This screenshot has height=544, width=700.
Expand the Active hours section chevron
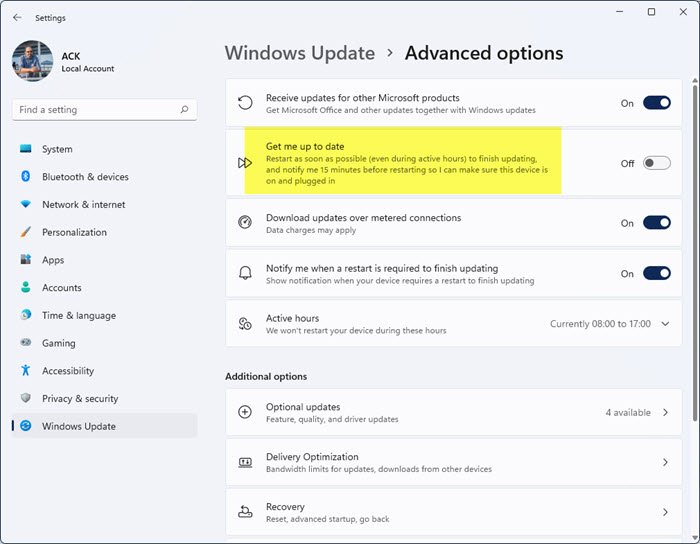666,324
